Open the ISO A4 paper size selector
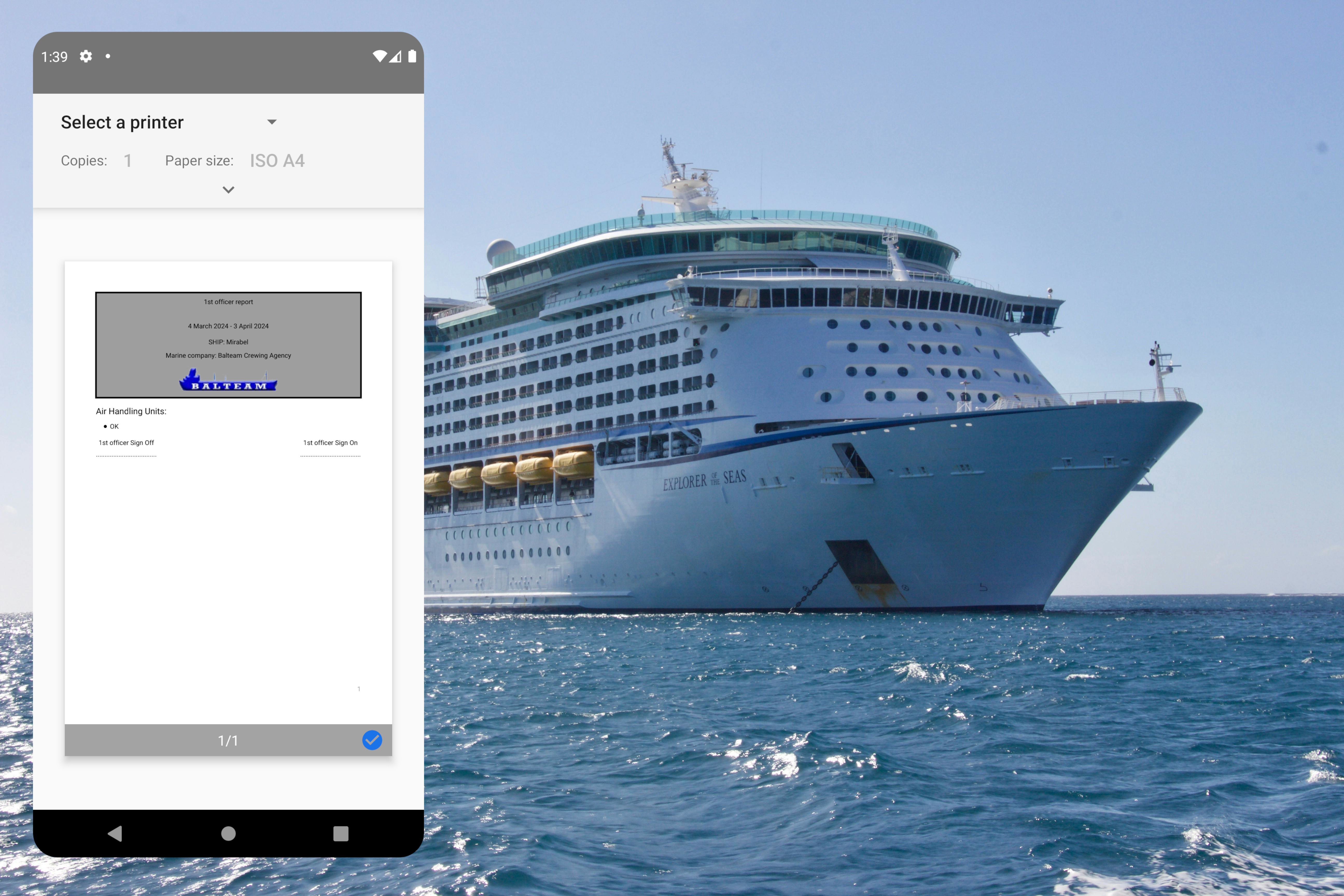 tap(277, 160)
